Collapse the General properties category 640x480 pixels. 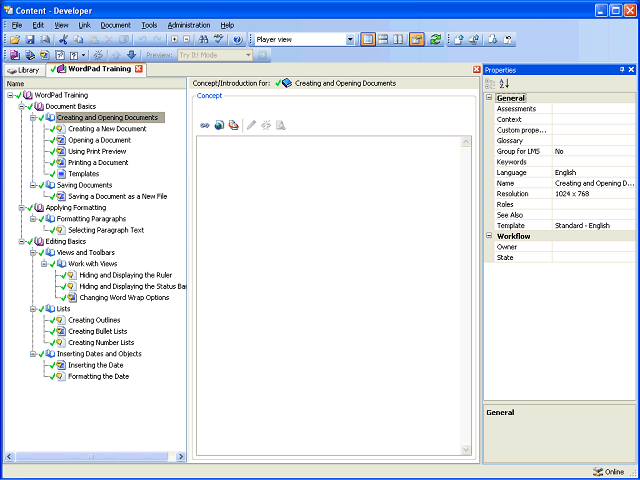tap(489, 98)
